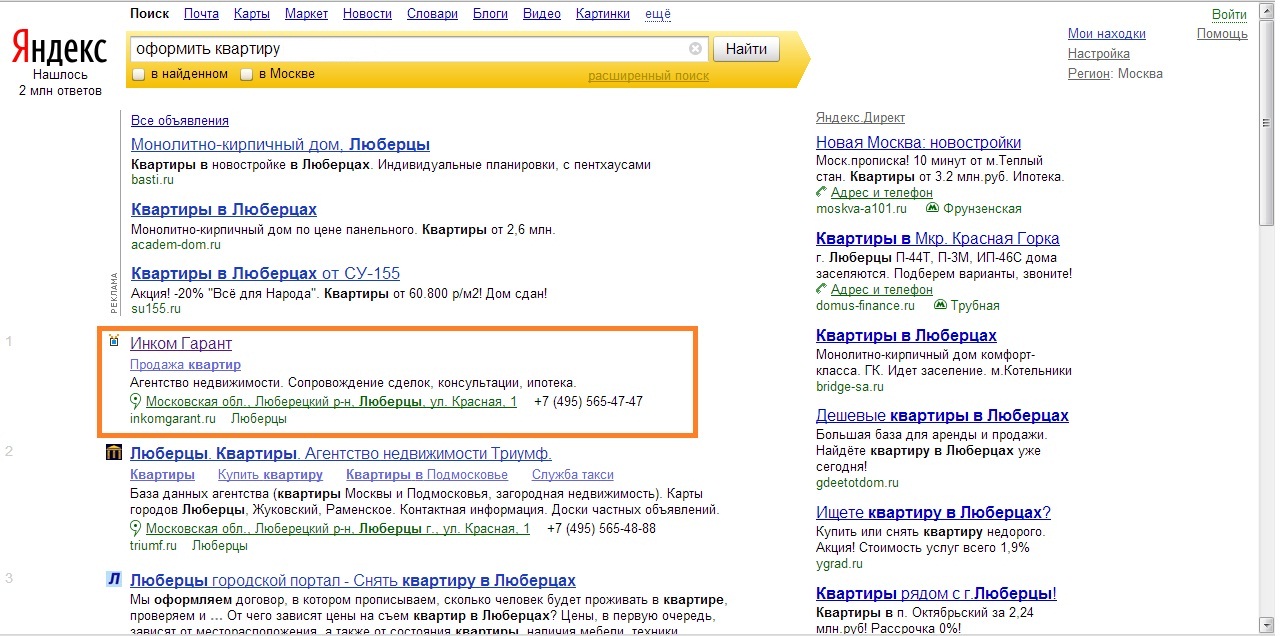Click phone number +7 (495) 565-47-47
Viewport: 1280px width, 636px height.
588,402
